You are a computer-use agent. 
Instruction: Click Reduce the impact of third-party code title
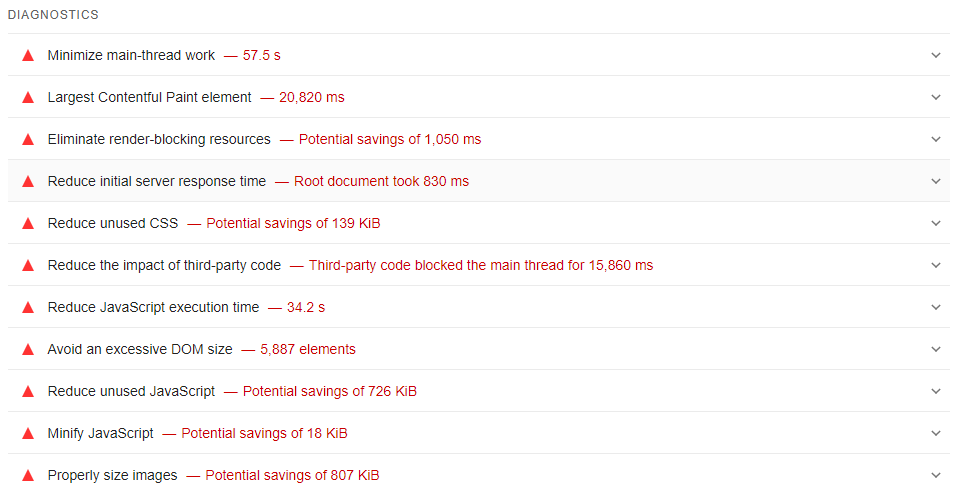tap(164, 266)
